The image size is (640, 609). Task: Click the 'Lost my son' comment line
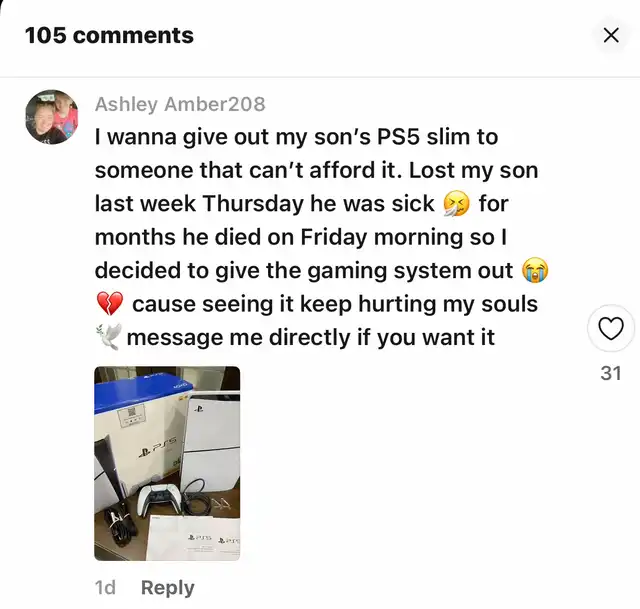(316, 170)
